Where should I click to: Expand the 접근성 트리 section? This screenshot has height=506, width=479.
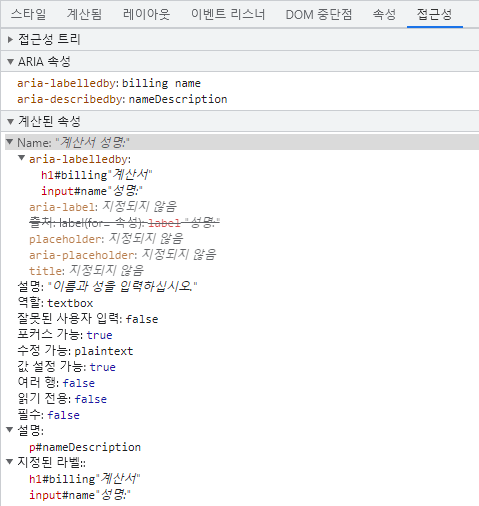(x=10, y=39)
